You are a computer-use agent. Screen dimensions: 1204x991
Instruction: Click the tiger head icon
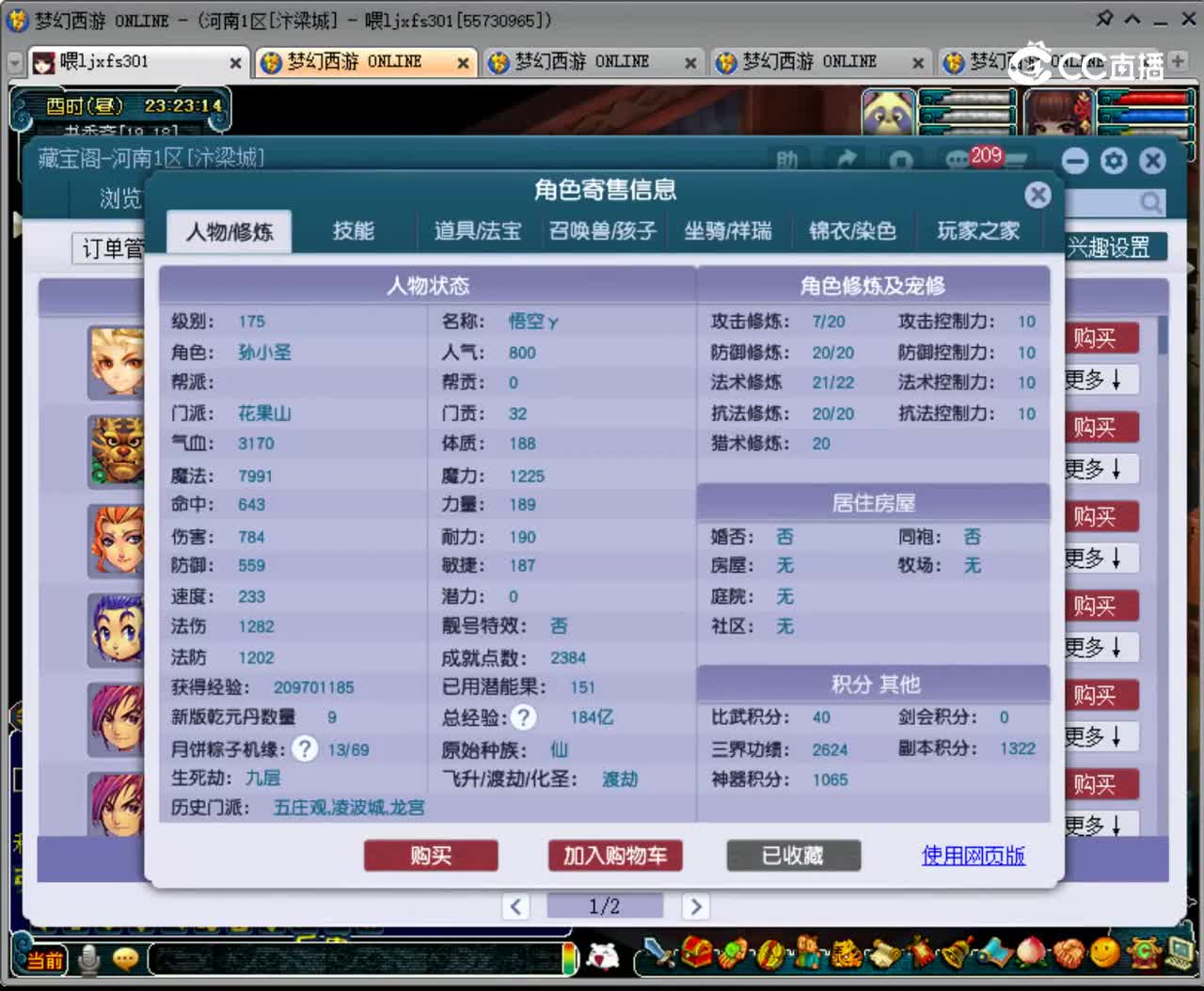pyautogui.click(x=845, y=954)
